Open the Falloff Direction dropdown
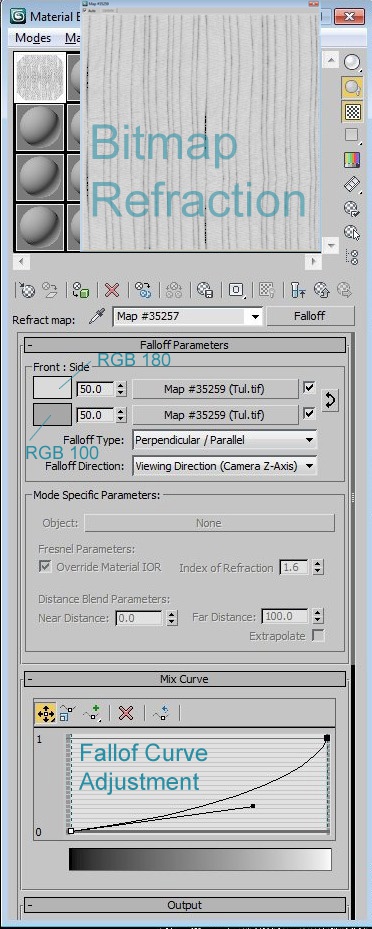This screenshot has width=372, height=929. point(309,466)
